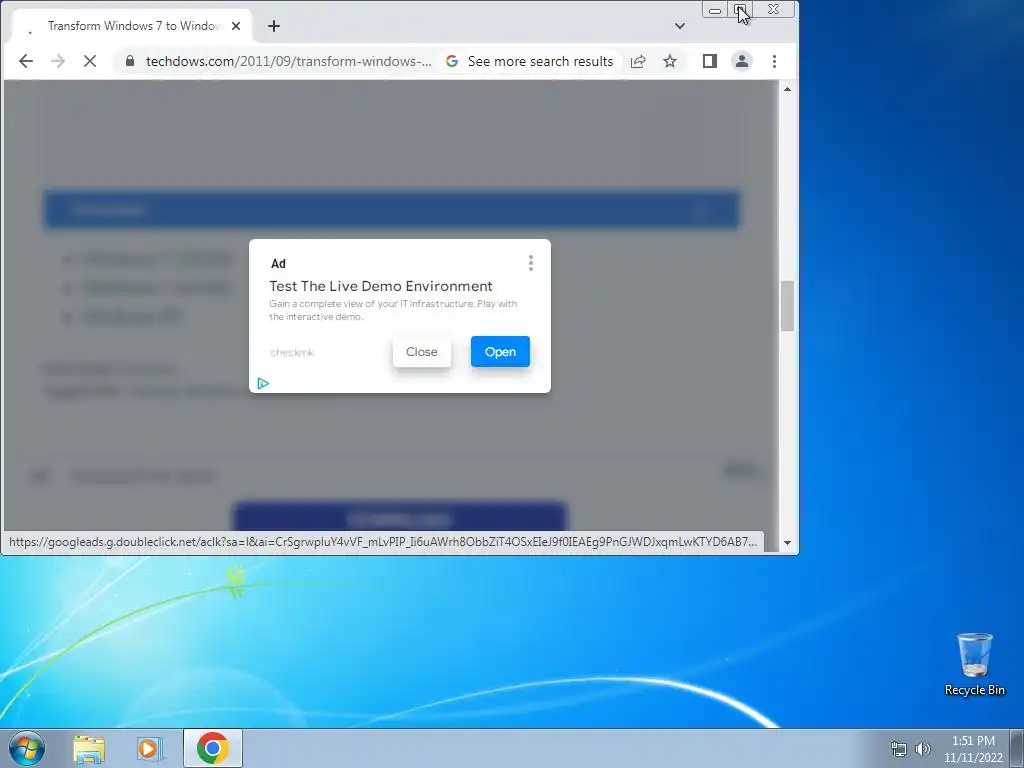Click the Show desktop button

pyautogui.click(x=1017, y=748)
